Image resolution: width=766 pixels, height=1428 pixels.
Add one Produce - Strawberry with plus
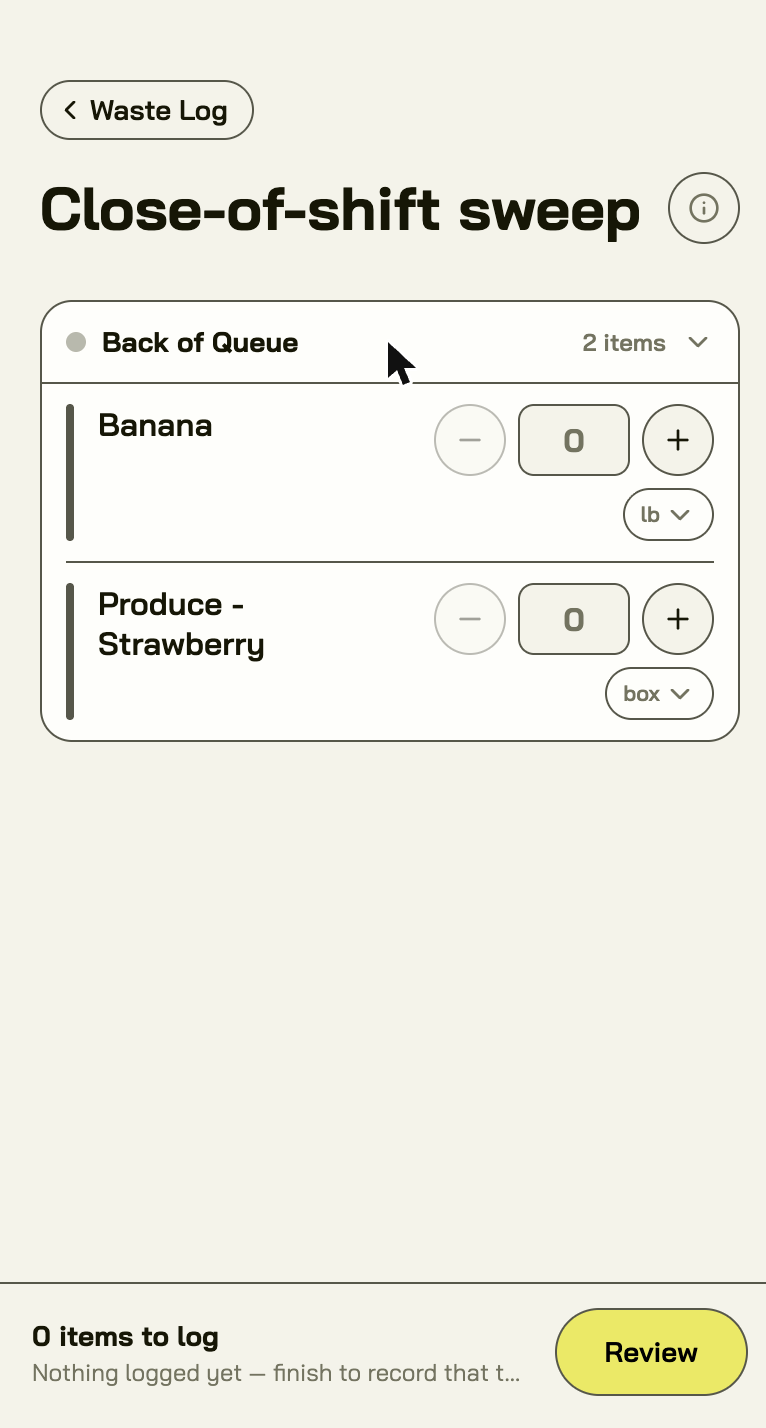[x=678, y=619]
